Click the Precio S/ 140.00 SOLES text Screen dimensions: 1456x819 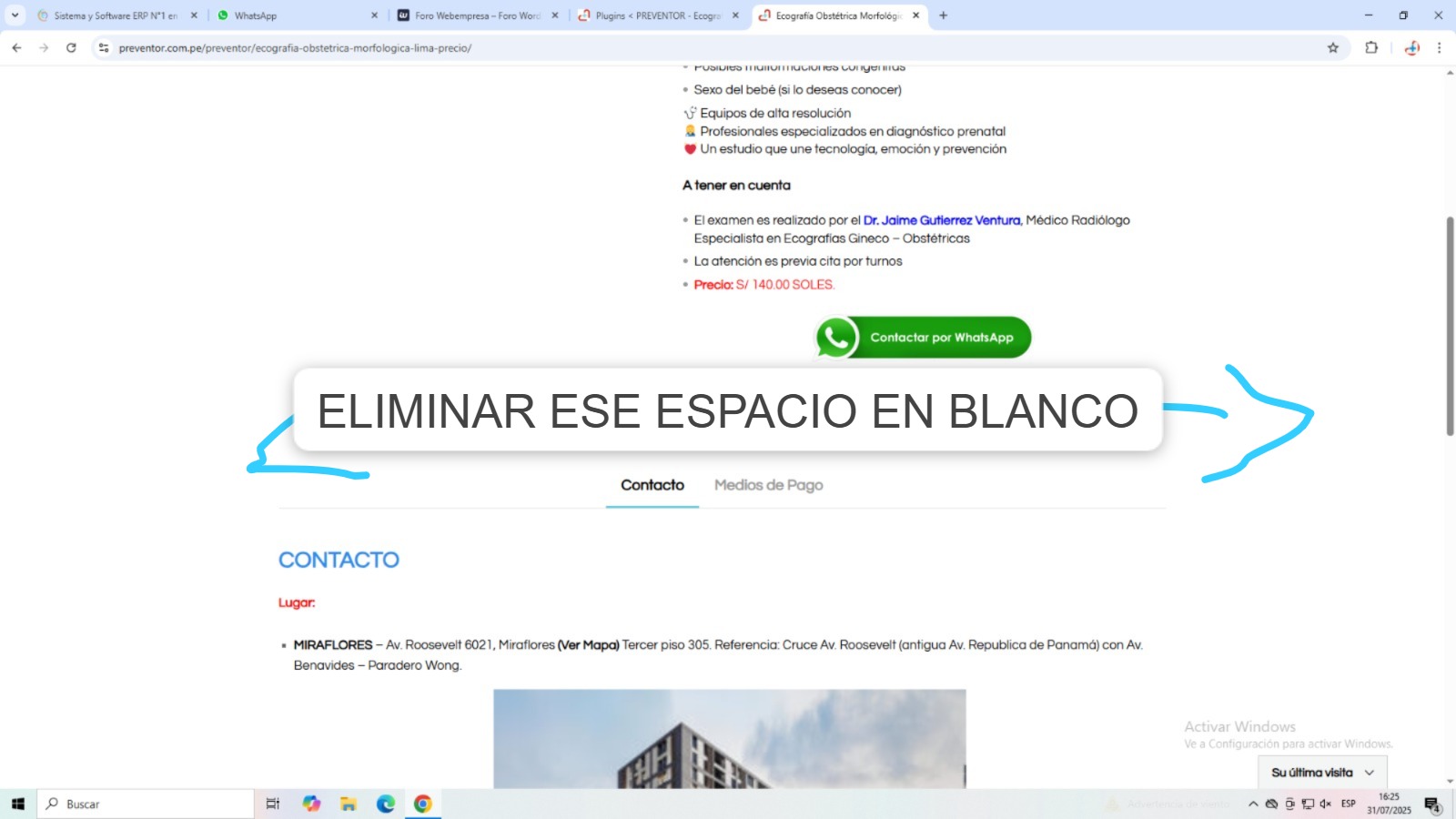tap(764, 285)
